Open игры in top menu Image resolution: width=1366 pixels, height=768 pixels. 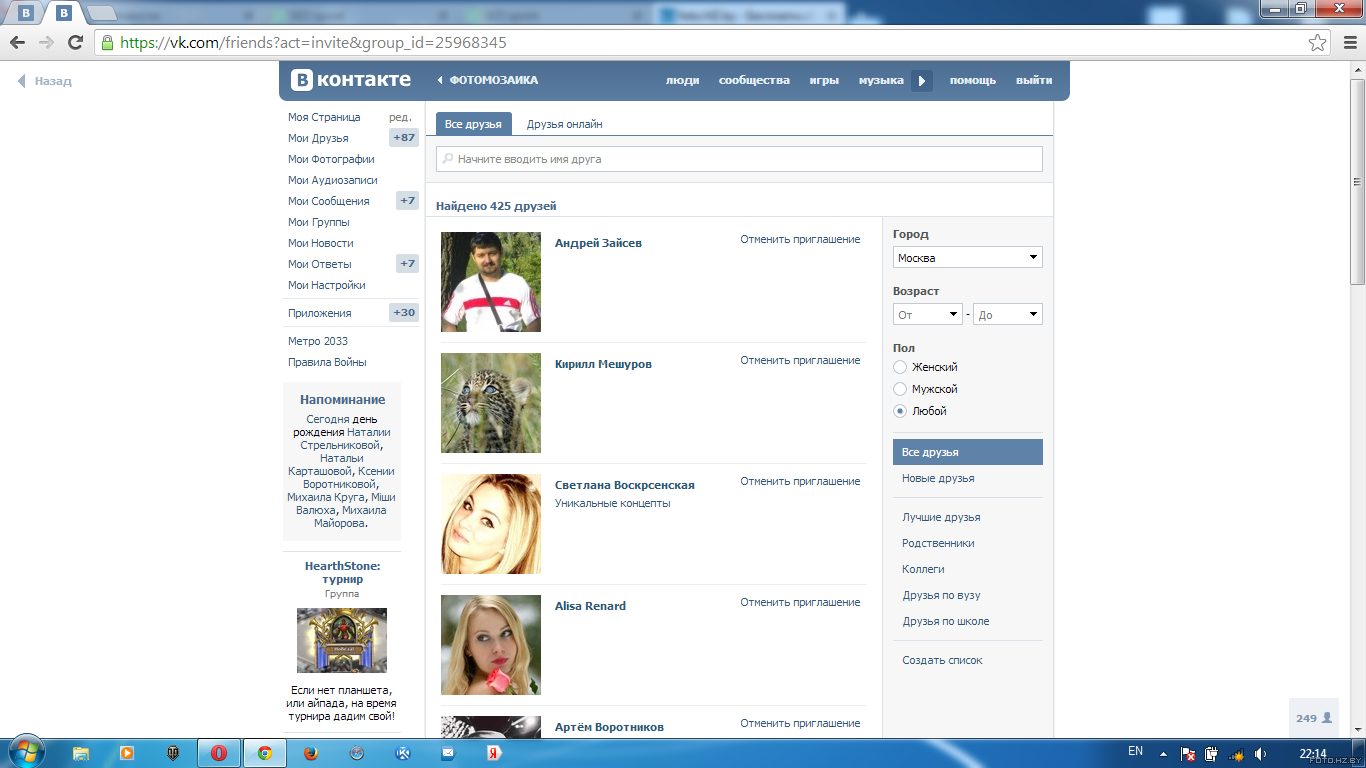[824, 80]
